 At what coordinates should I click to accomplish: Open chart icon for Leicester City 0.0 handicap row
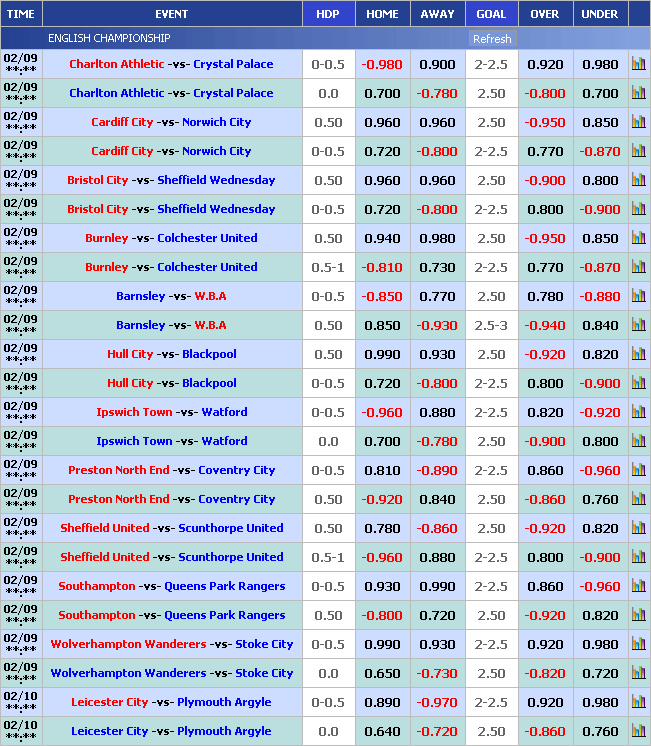(638, 731)
